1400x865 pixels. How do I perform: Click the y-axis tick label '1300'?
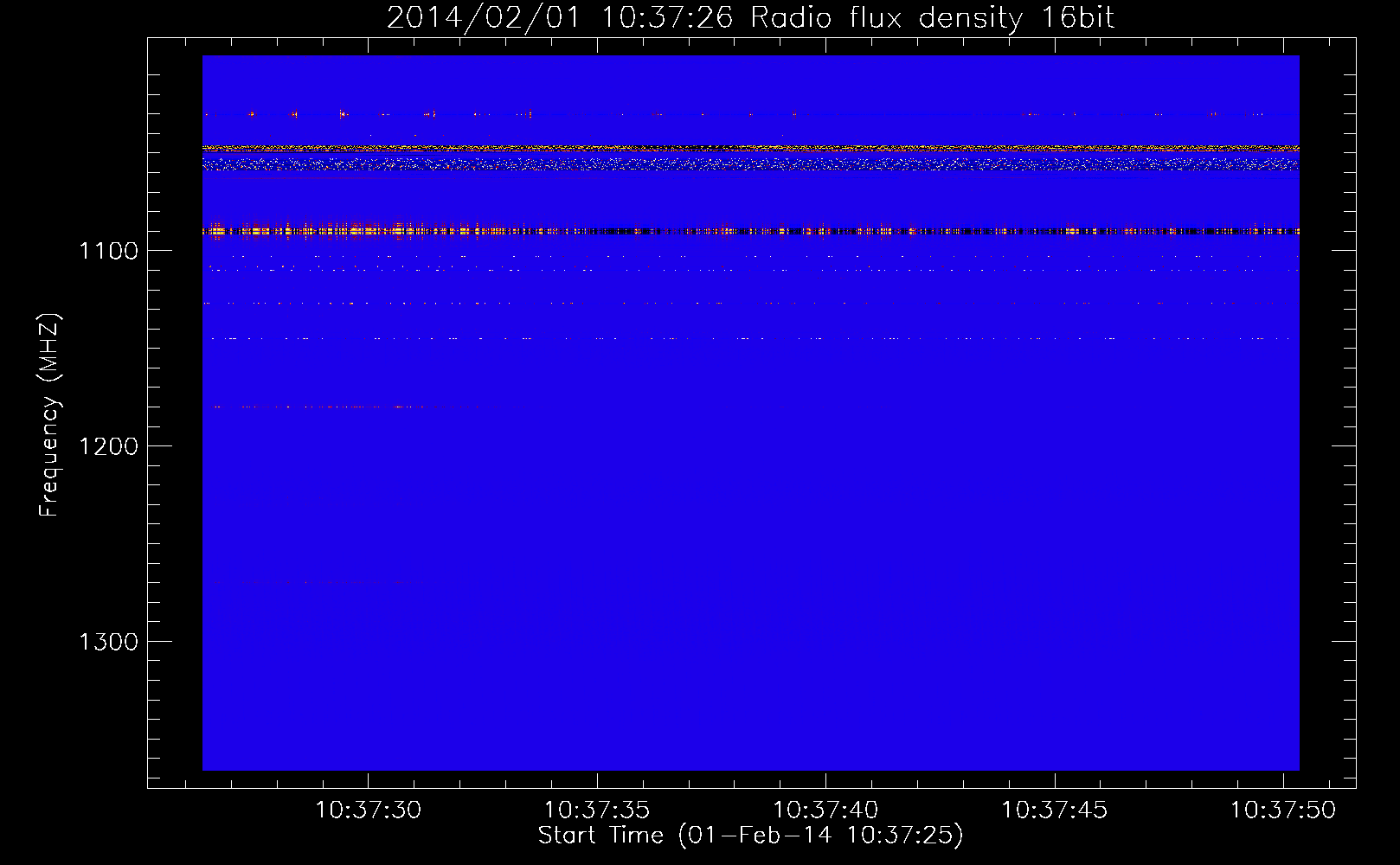tap(108, 642)
